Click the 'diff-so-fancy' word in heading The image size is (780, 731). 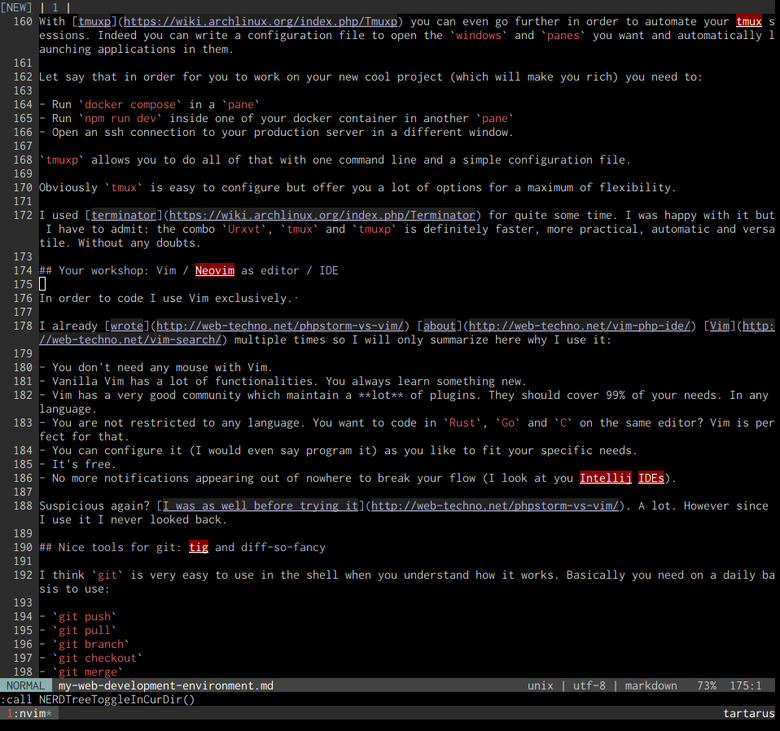coord(283,547)
